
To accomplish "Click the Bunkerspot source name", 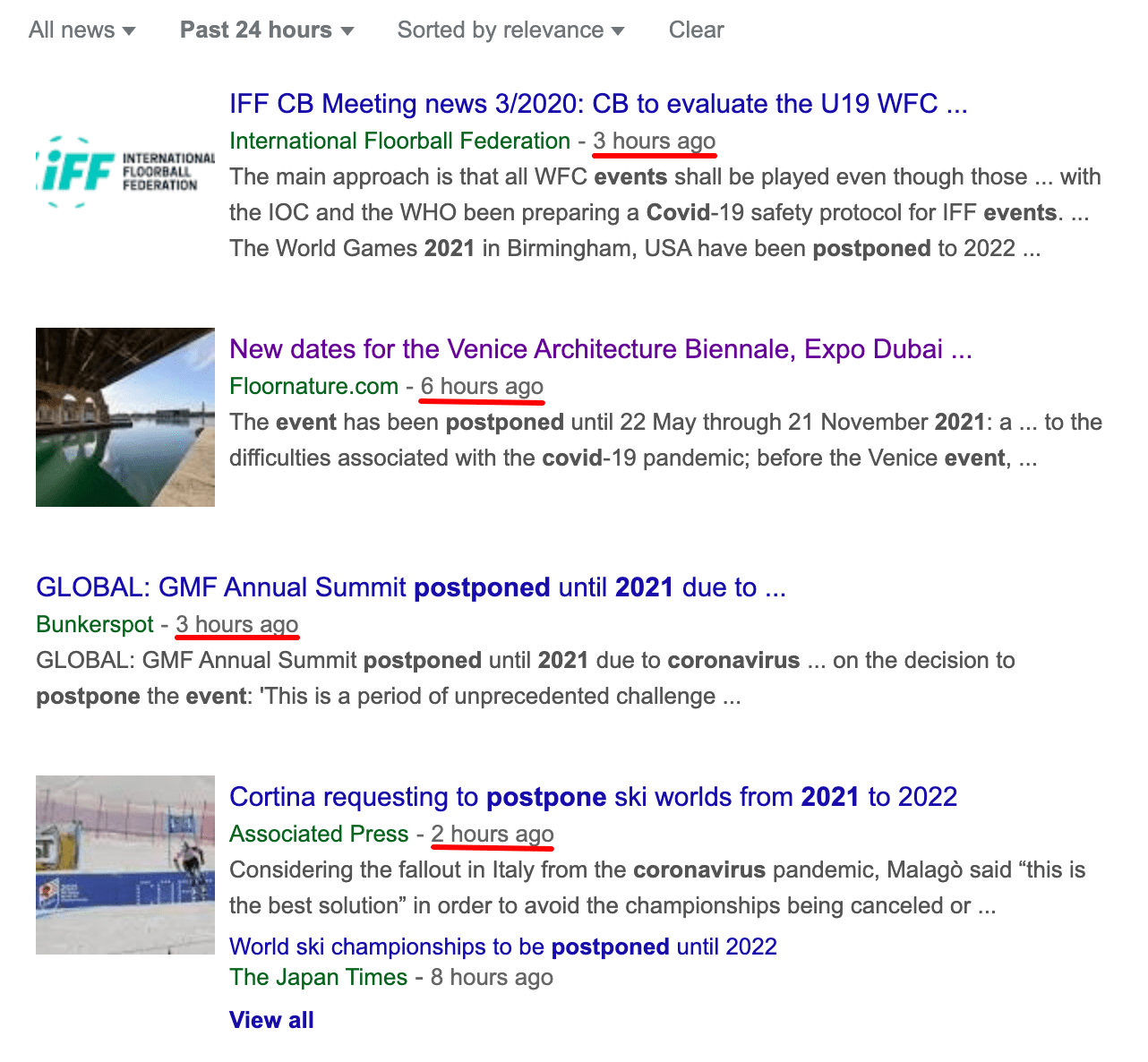I will tap(95, 624).
